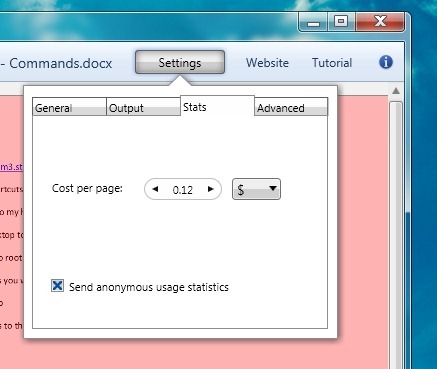Viewport: 437px width, 369px height.
Task: Open the Tutorial link
Action: (332, 63)
